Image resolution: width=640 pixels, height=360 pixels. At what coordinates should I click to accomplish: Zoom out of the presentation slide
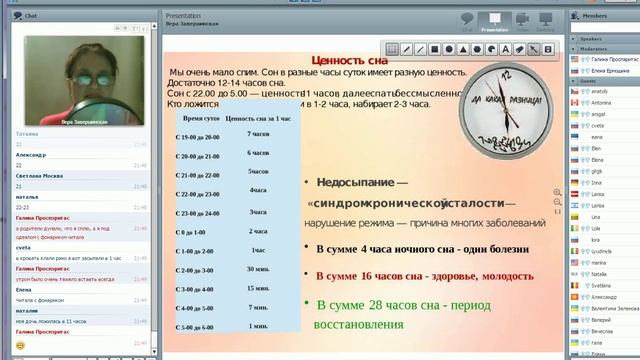557,202
